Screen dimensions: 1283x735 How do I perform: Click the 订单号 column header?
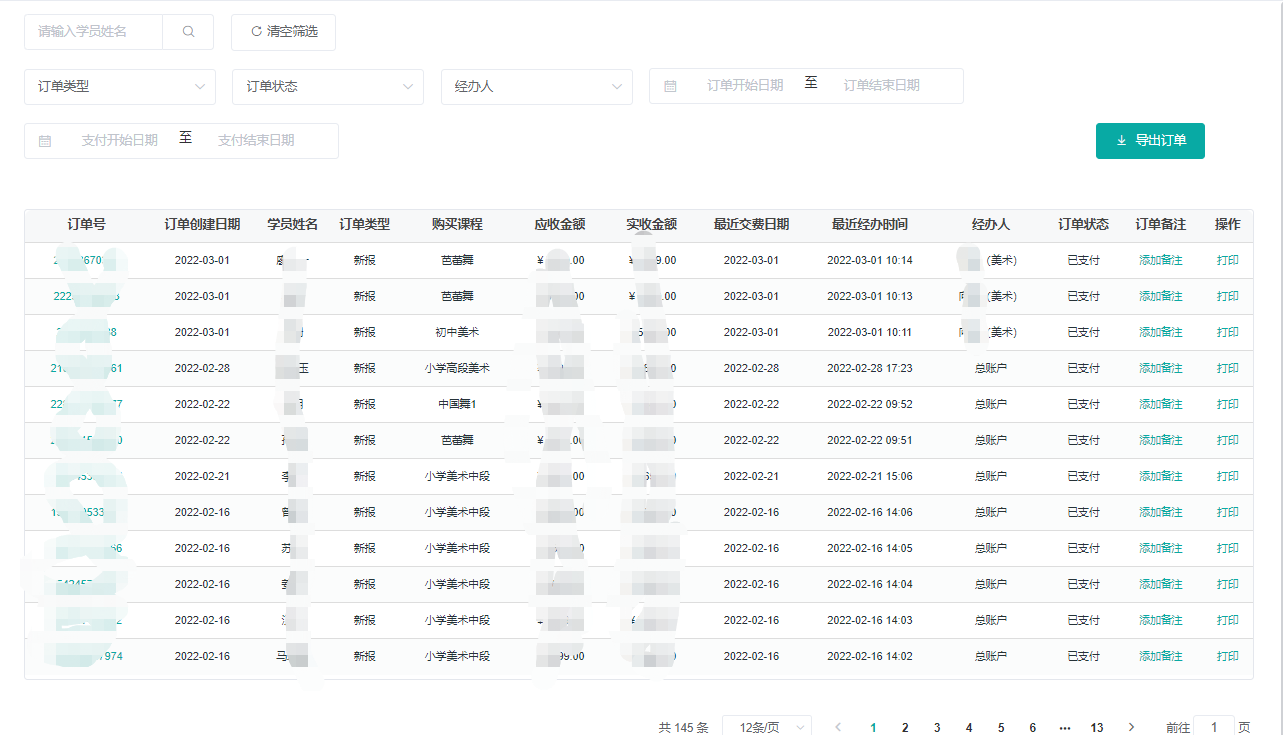[x=87, y=225]
